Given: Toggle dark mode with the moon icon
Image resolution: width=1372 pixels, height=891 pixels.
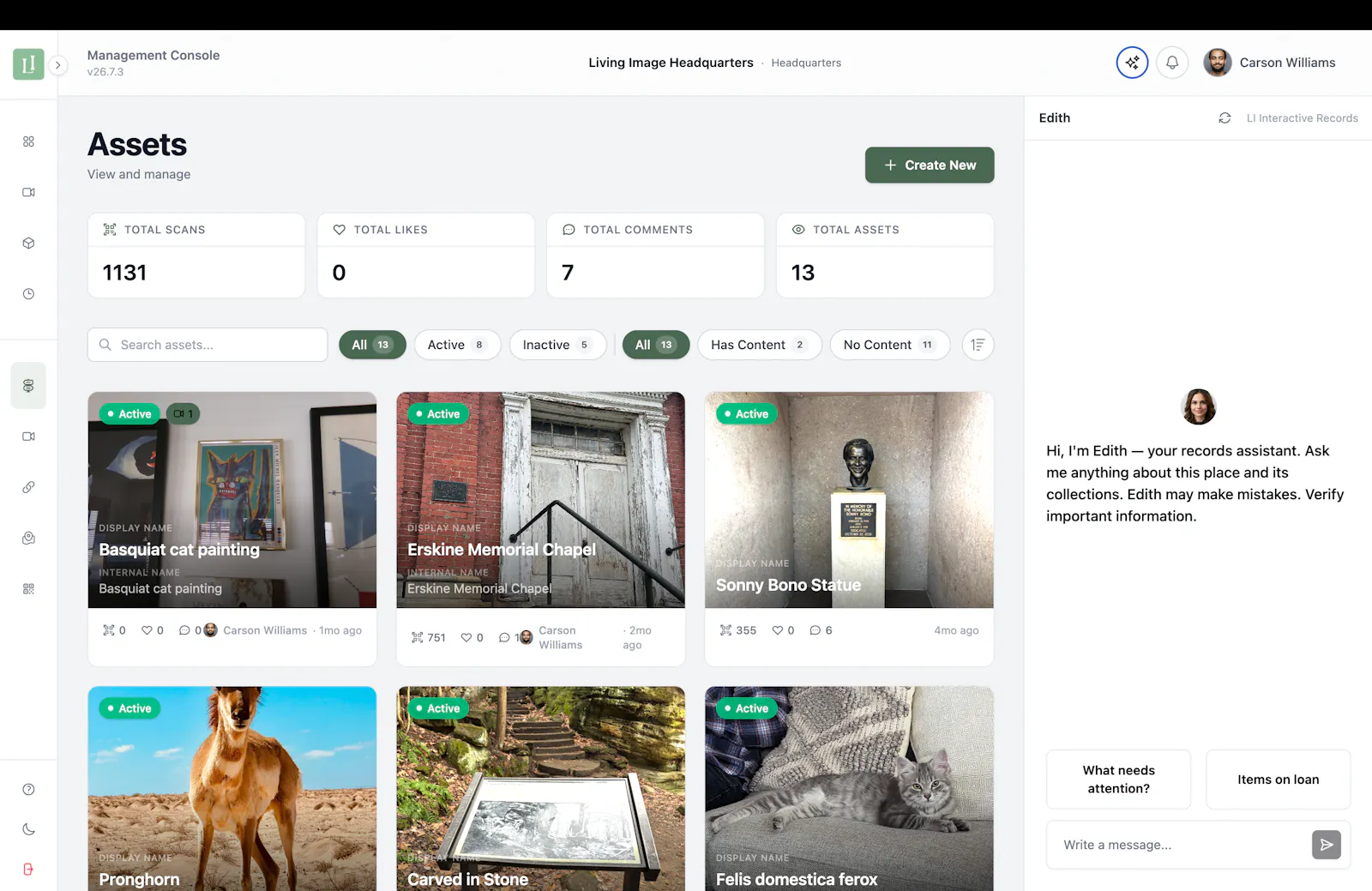Looking at the screenshot, I should (28, 829).
